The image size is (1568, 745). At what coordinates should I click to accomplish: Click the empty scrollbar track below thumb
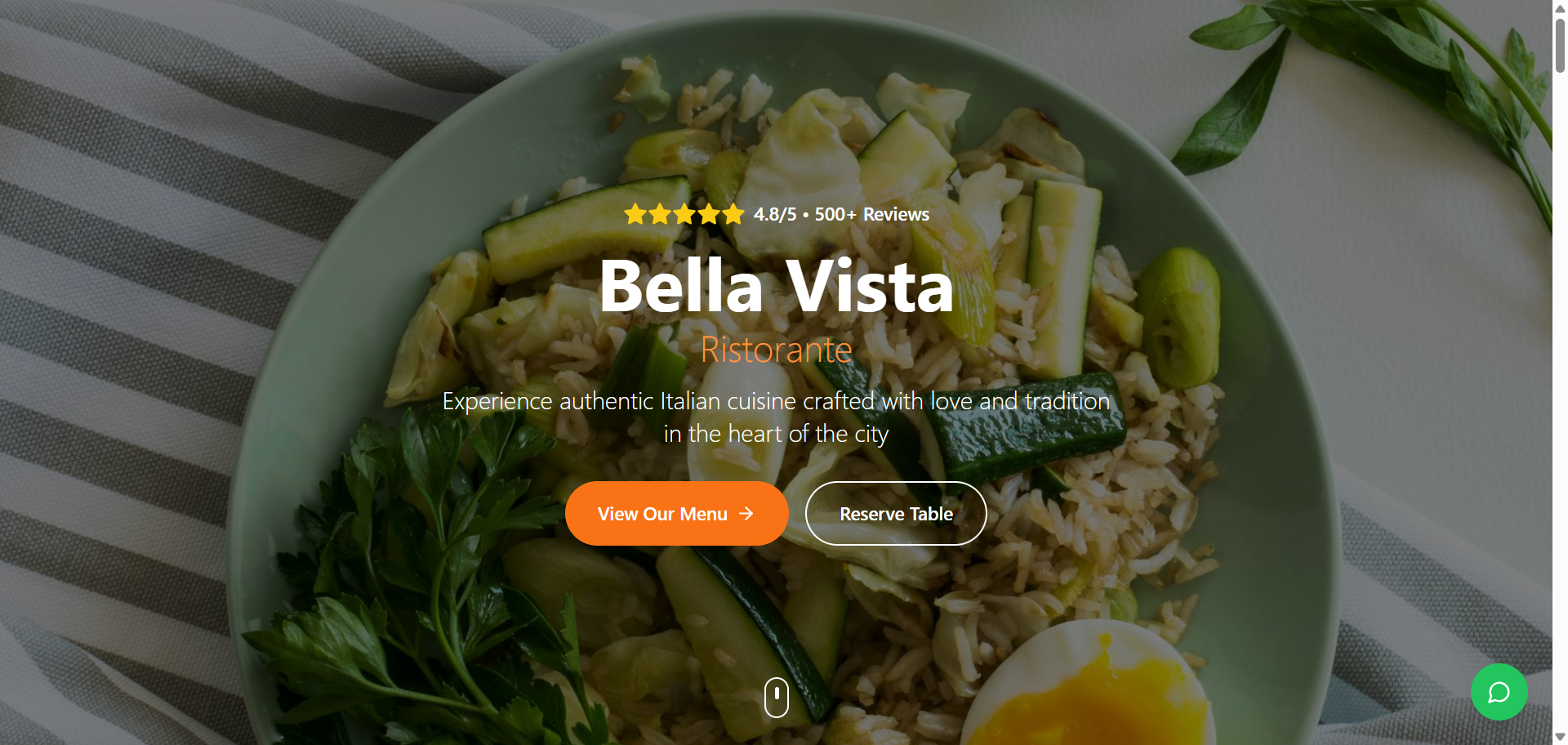1560,400
